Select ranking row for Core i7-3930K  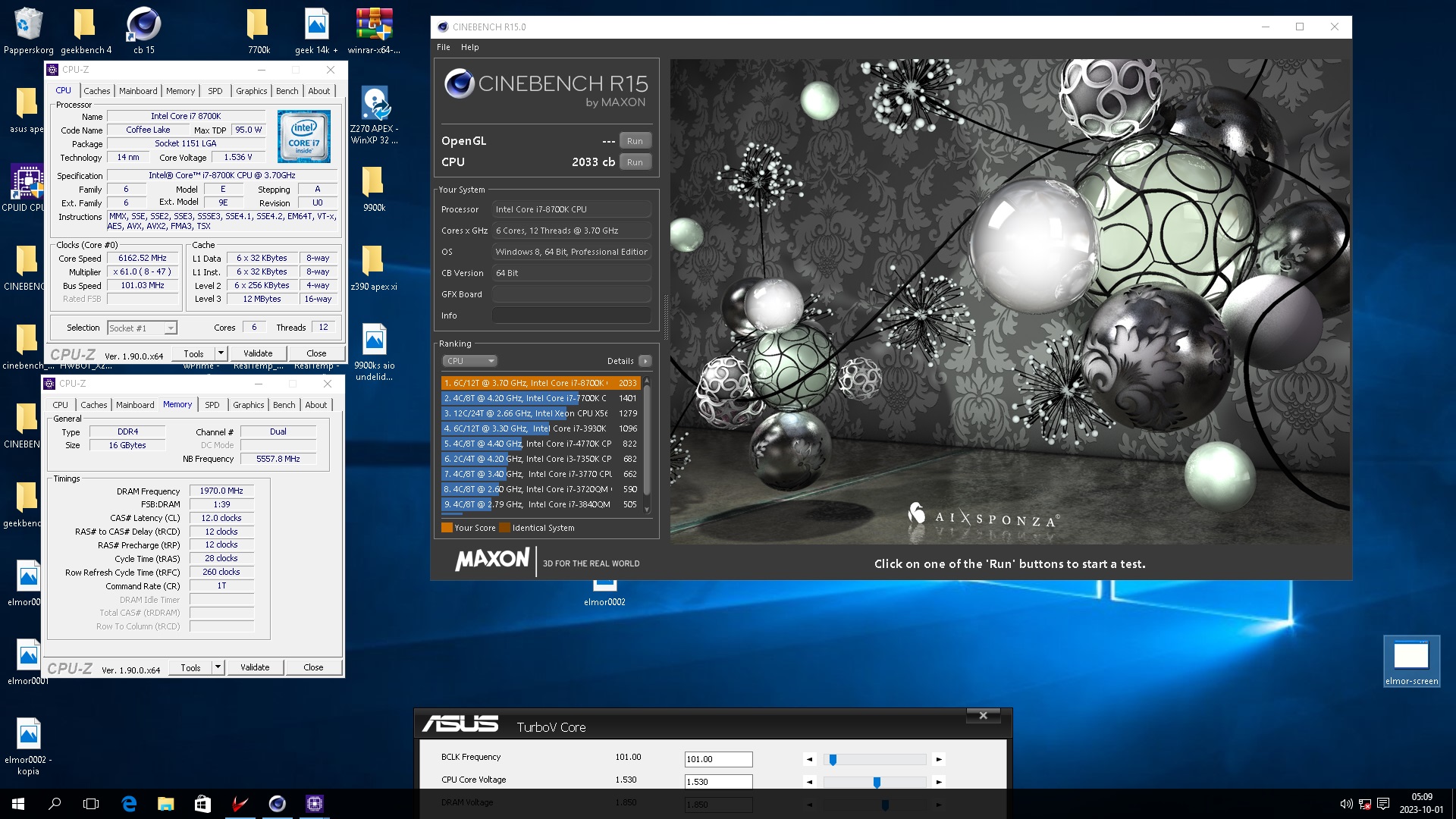(540, 428)
